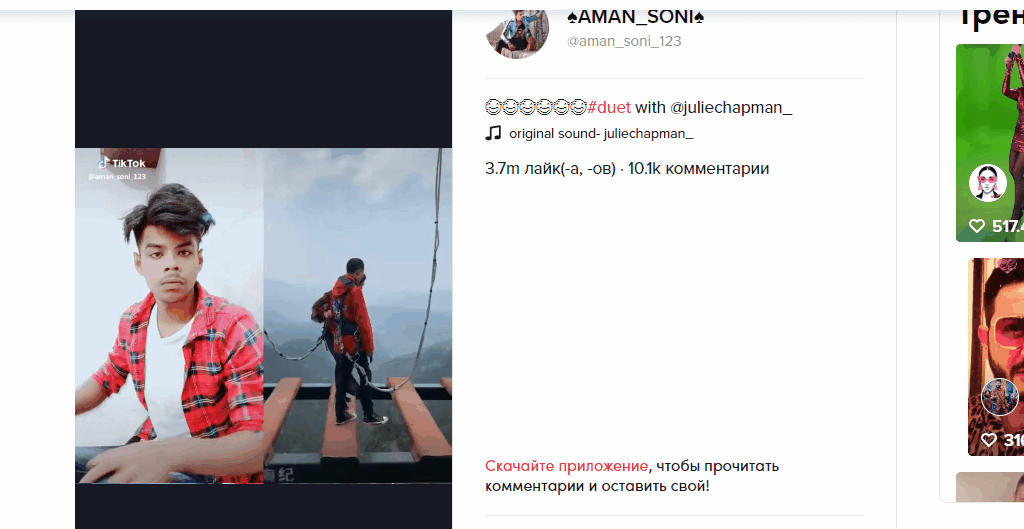Open AMAN_SONI profile avatar picture

pyautogui.click(x=517, y=33)
